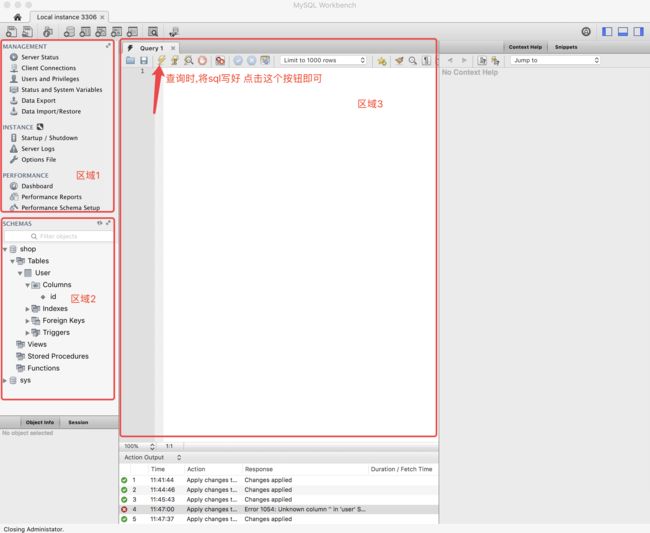Click the commit transaction icon
Screen dimensions: 650x533
click(x=238, y=61)
